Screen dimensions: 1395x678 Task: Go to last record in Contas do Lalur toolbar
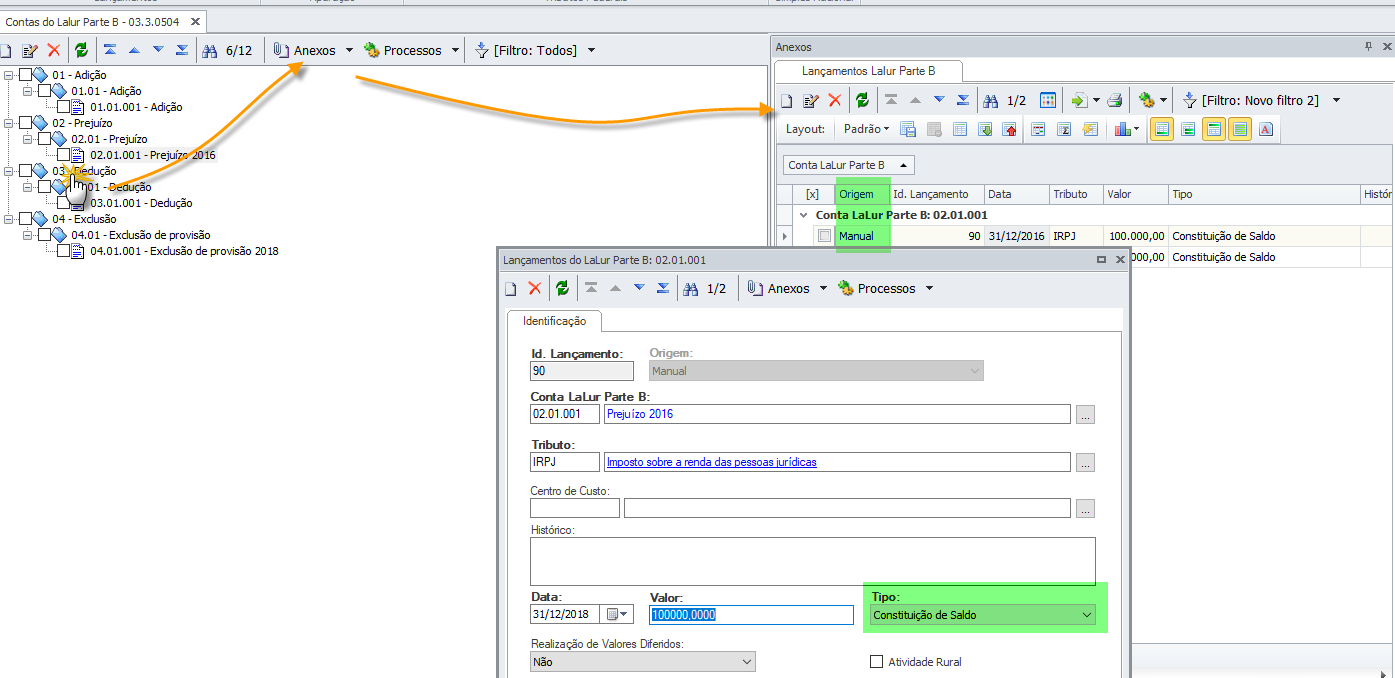pyautogui.click(x=182, y=50)
